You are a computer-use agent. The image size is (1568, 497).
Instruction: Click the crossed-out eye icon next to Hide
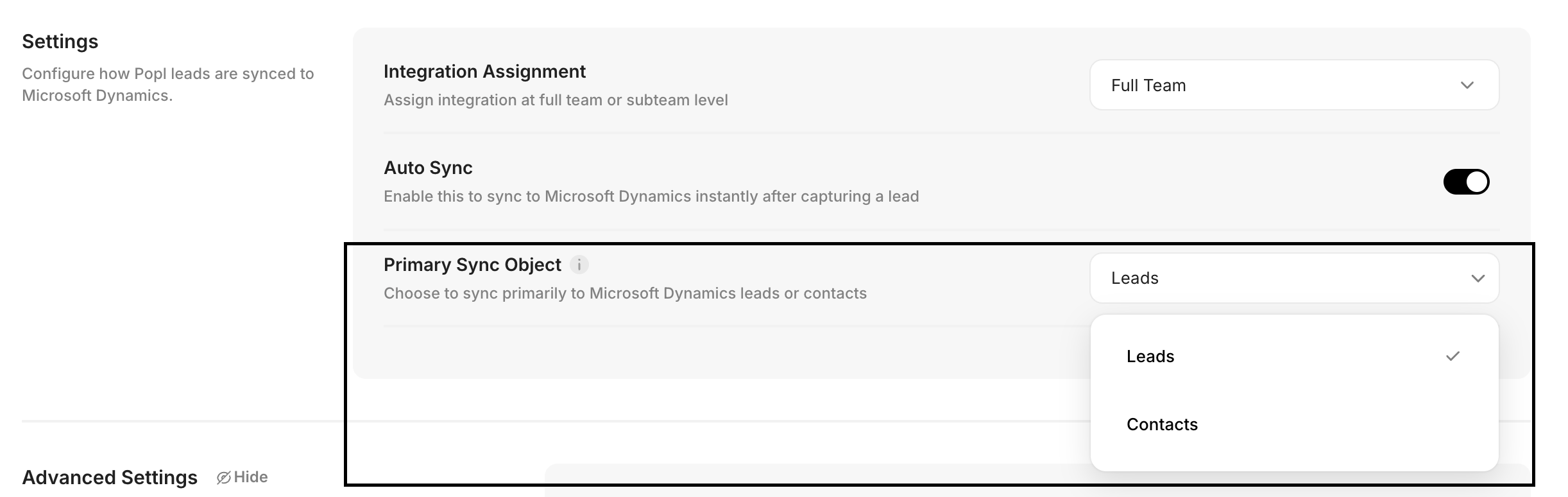[223, 478]
